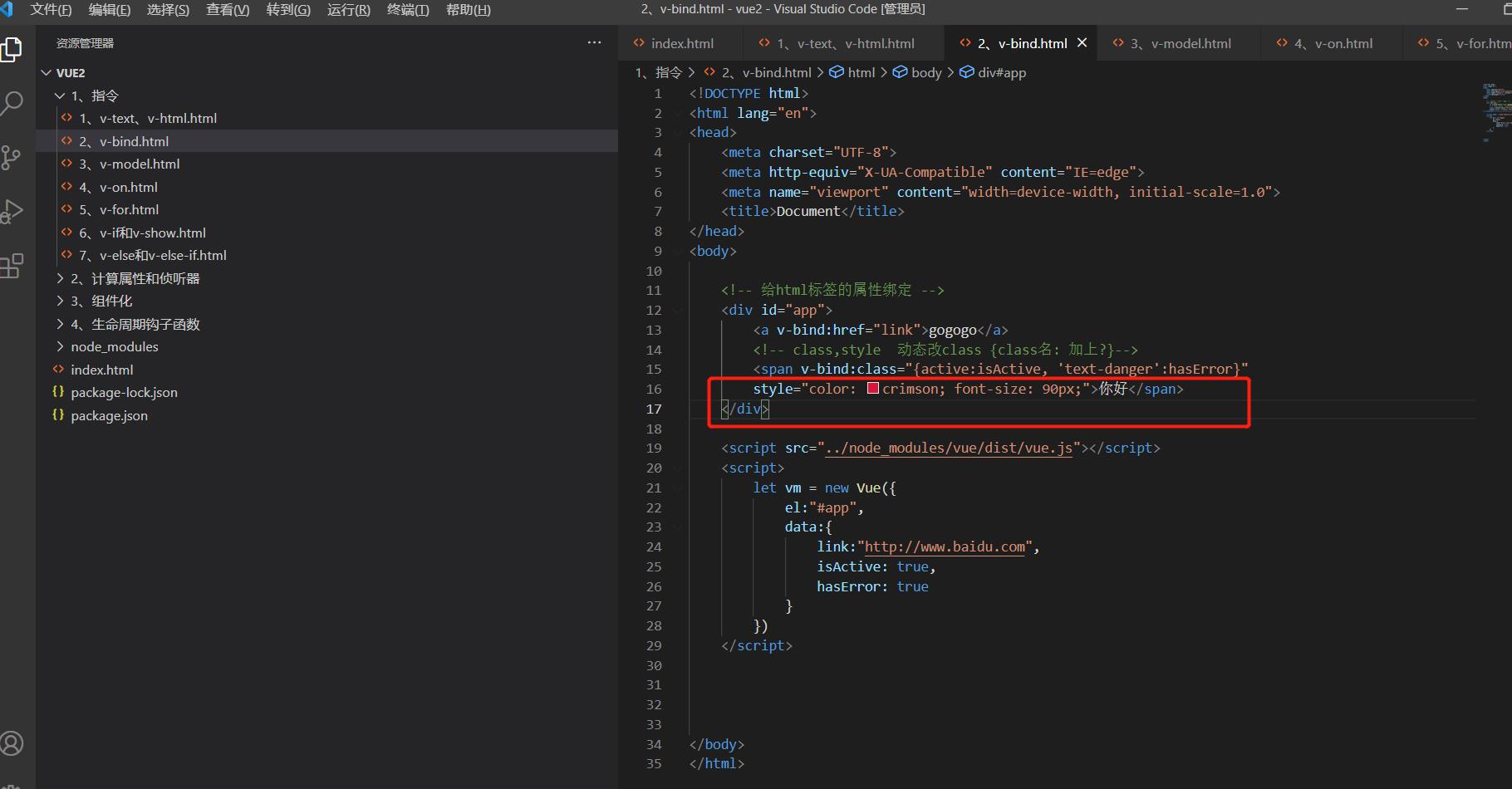Open 选择(S) menu
Viewport: 1512px width, 789px height.
pyautogui.click(x=168, y=10)
